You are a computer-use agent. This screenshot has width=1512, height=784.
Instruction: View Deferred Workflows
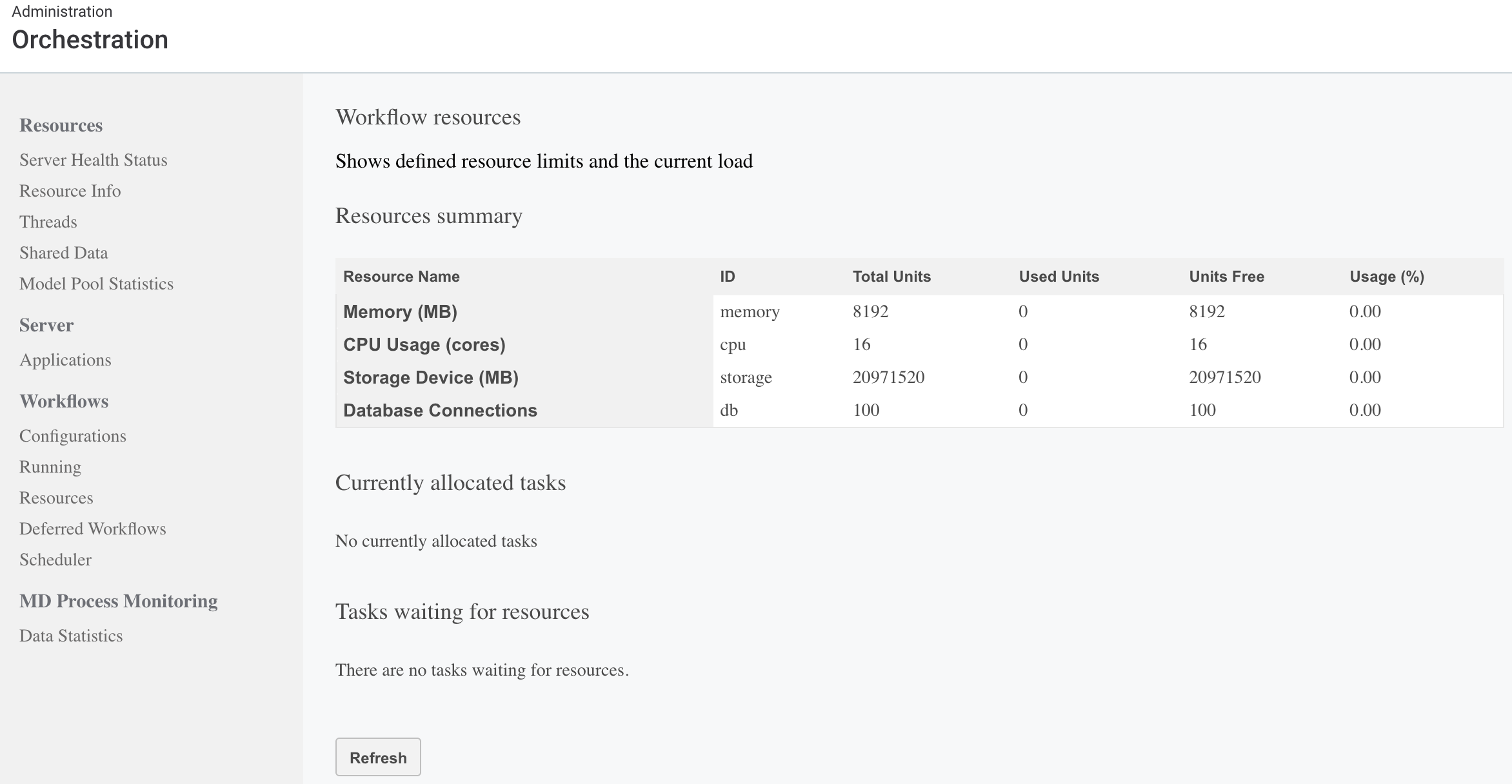pos(93,528)
